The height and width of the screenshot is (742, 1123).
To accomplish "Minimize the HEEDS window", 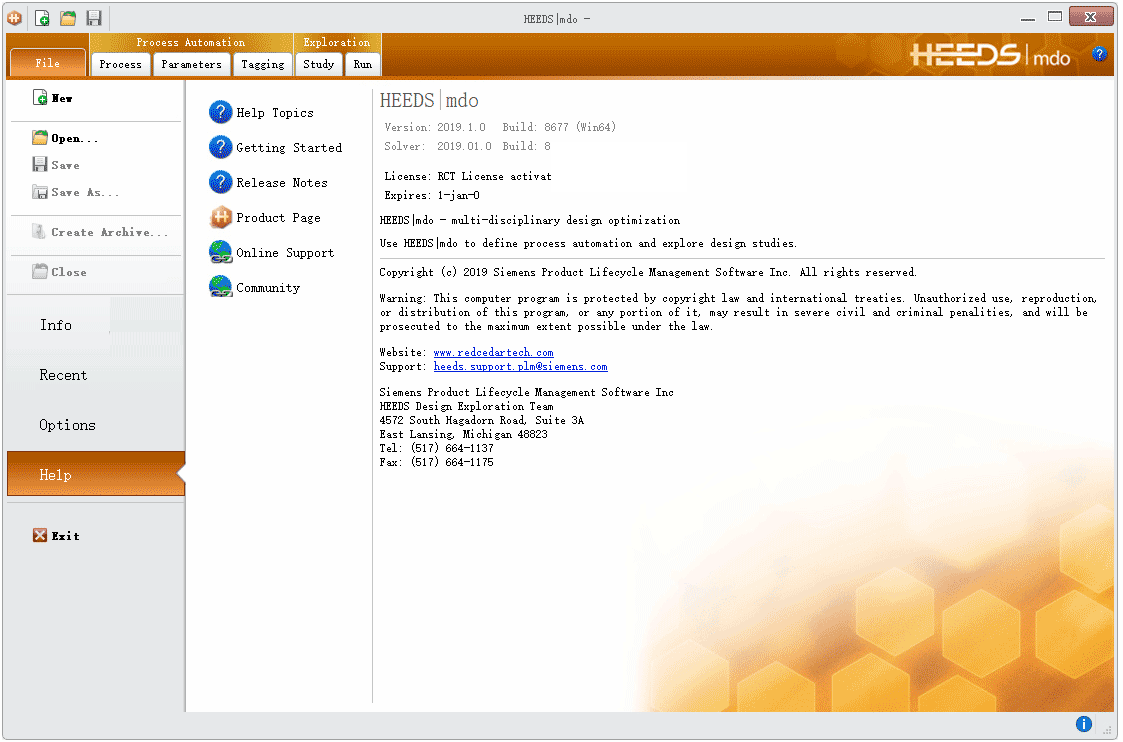I will [x=1028, y=17].
